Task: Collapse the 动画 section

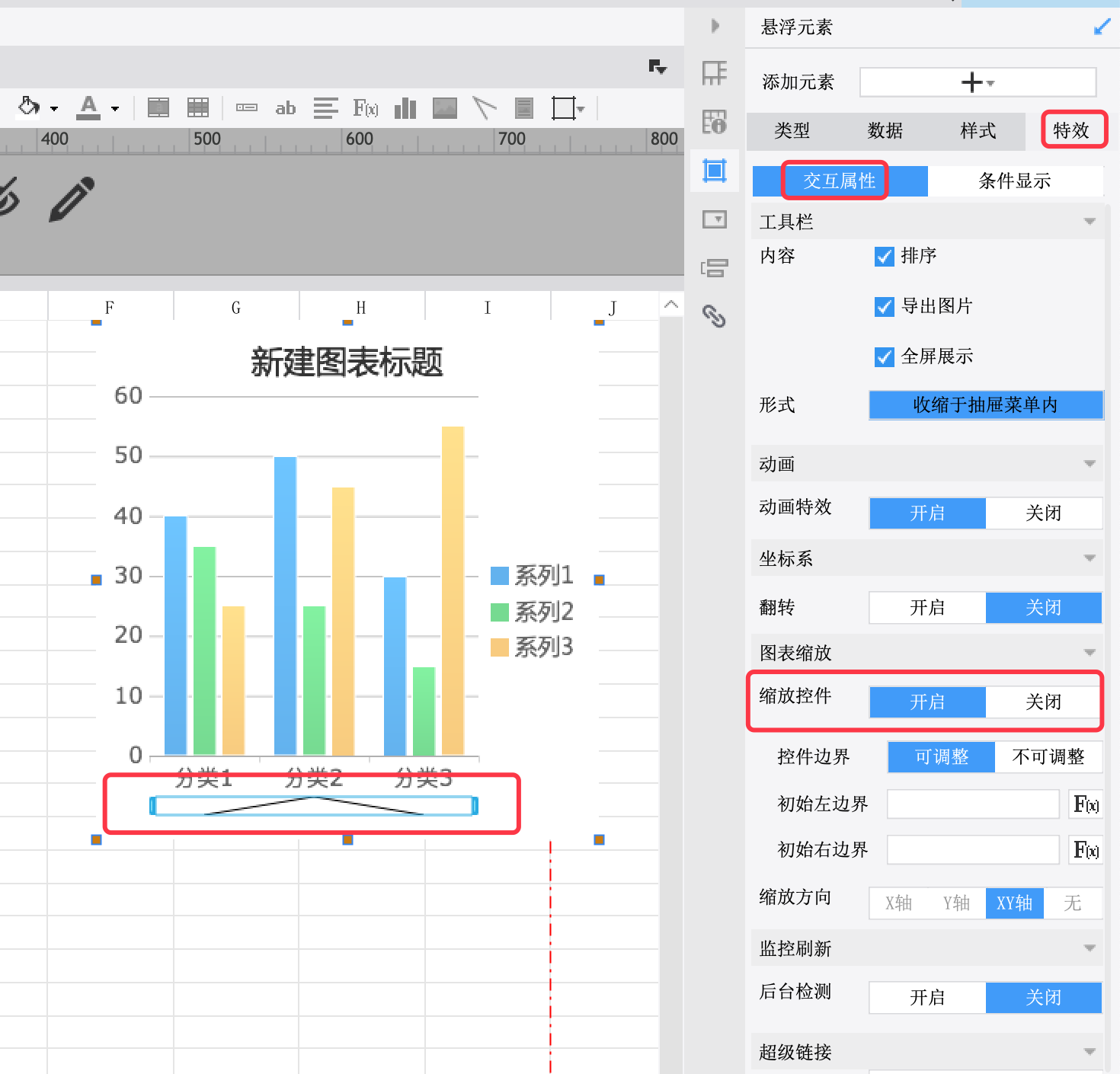Action: point(1090,464)
